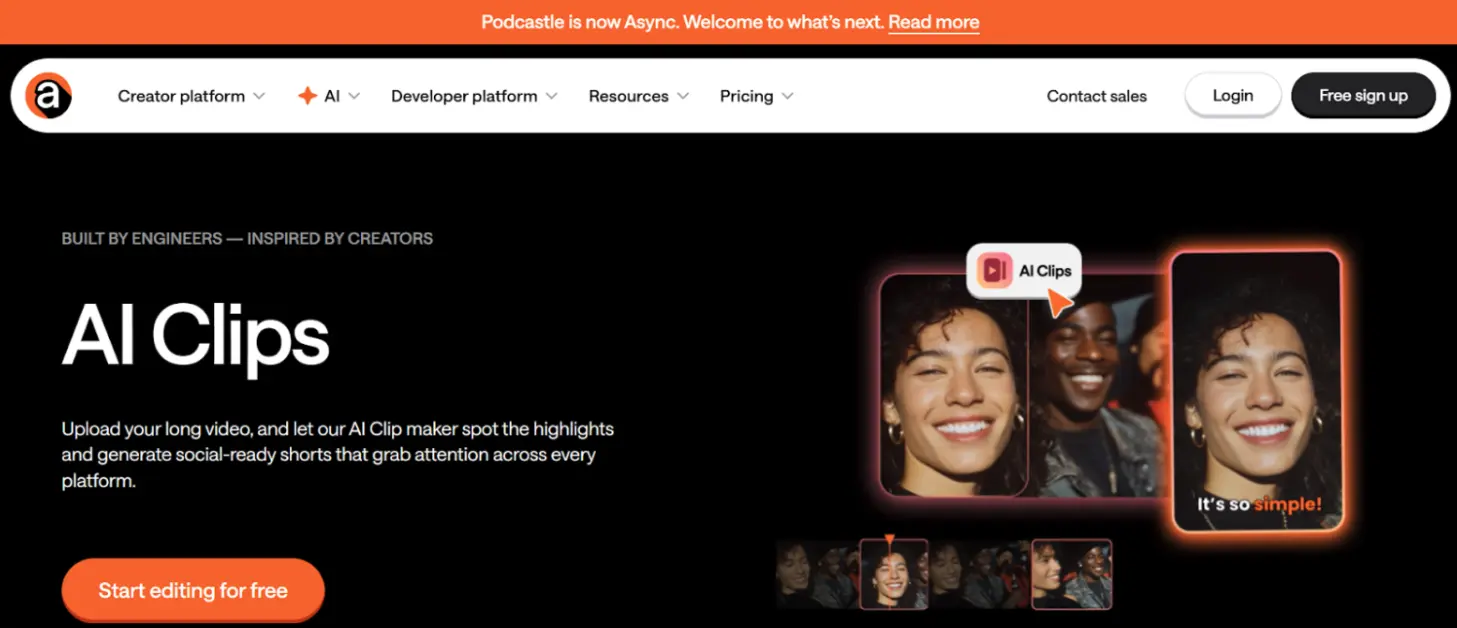Click Start editing for free button
The width and height of the screenshot is (1457, 628).
click(193, 591)
